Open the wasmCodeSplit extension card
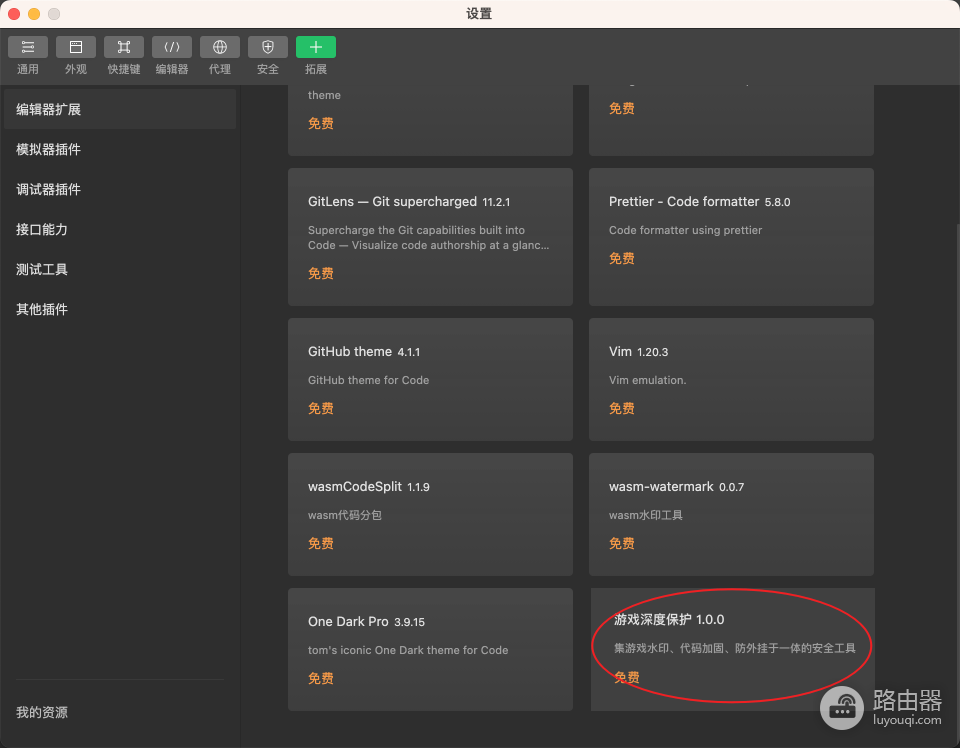This screenshot has height=748, width=960. (430, 514)
